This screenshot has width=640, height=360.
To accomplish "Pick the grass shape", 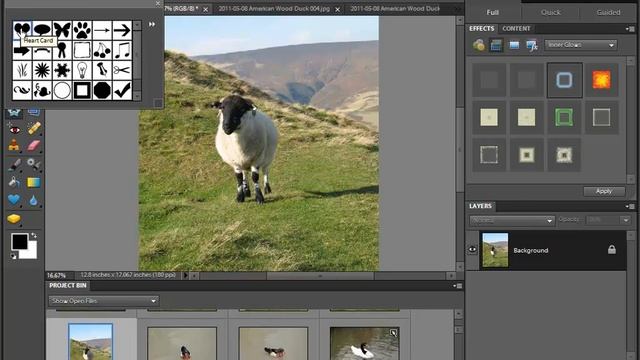I will 22,70.
